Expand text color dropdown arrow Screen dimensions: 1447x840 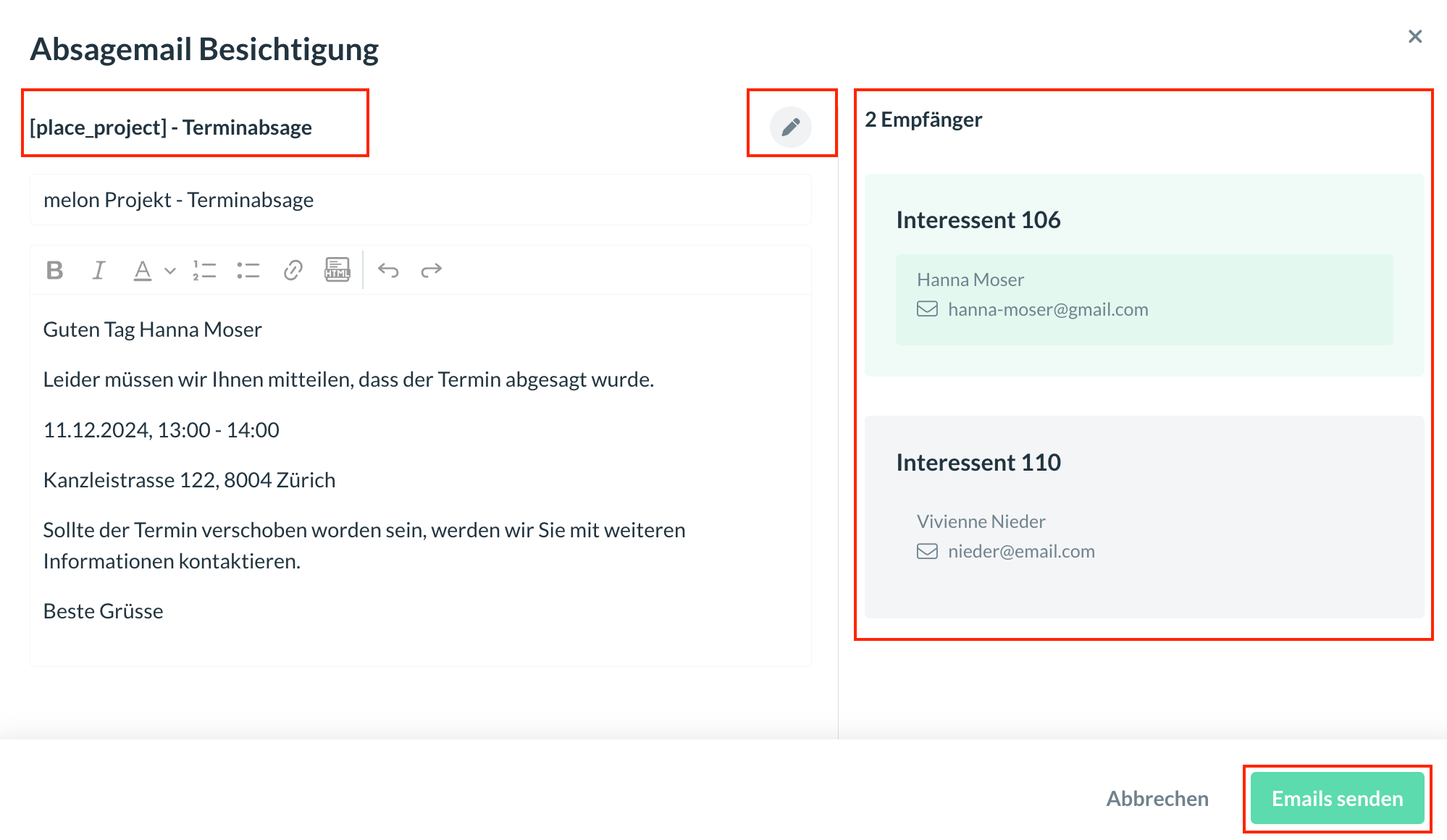point(170,271)
